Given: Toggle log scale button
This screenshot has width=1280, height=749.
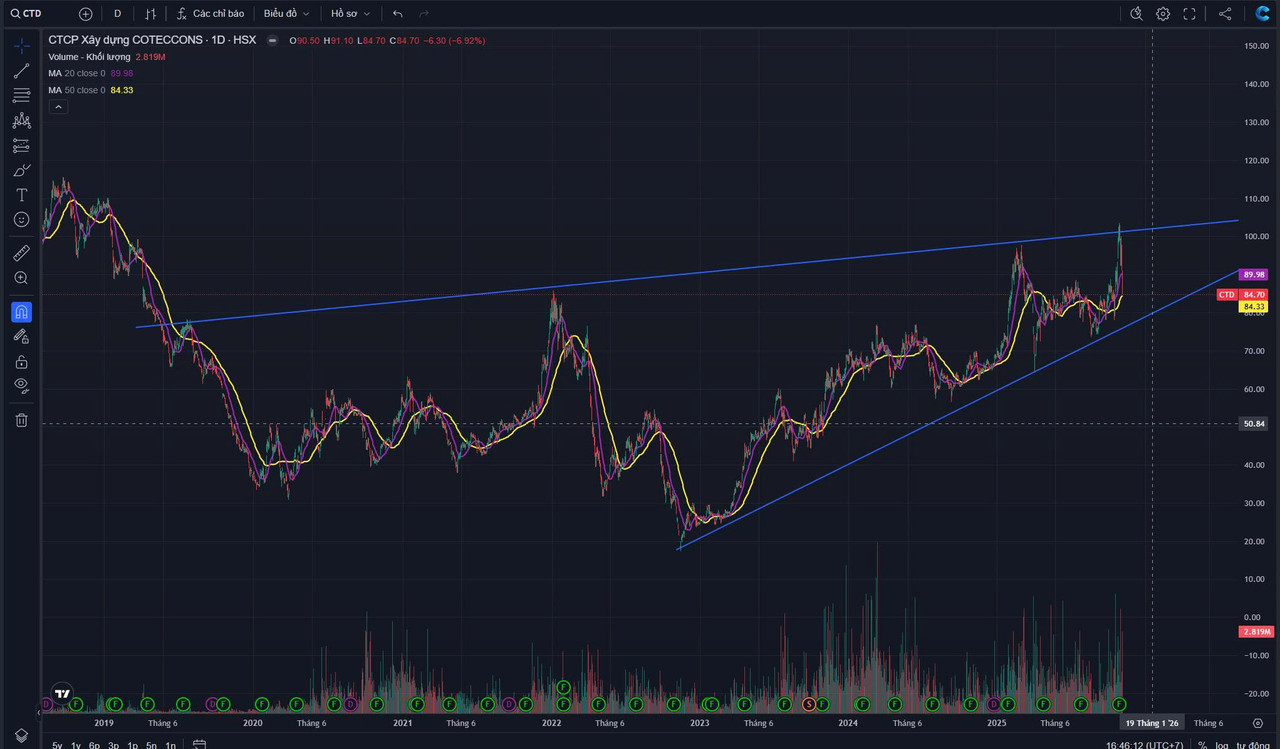Looking at the screenshot, I should click(x=1221, y=745).
